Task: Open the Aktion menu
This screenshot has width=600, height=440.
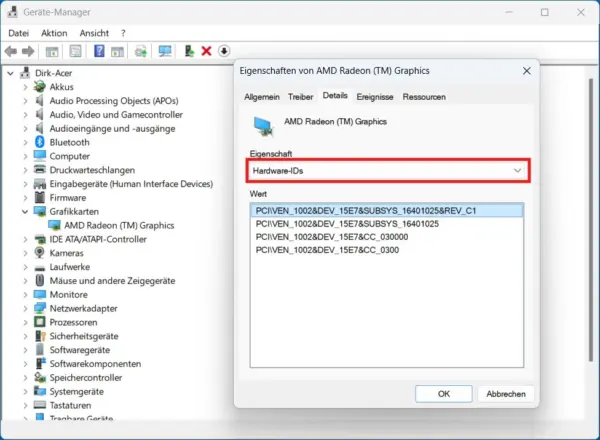Action: (54, 33)
